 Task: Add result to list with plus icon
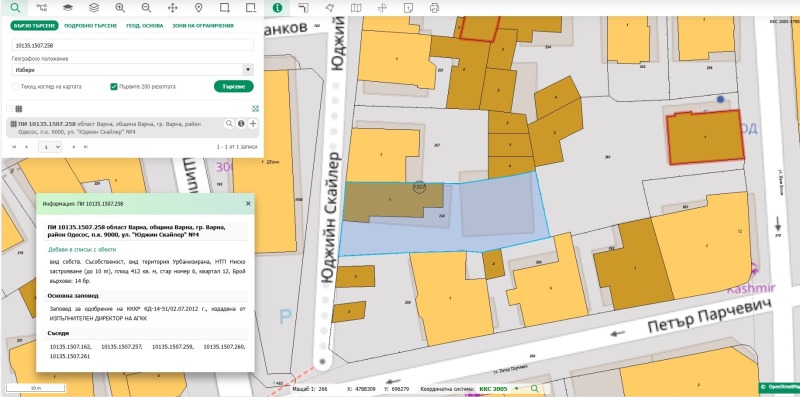pos(253,123)
